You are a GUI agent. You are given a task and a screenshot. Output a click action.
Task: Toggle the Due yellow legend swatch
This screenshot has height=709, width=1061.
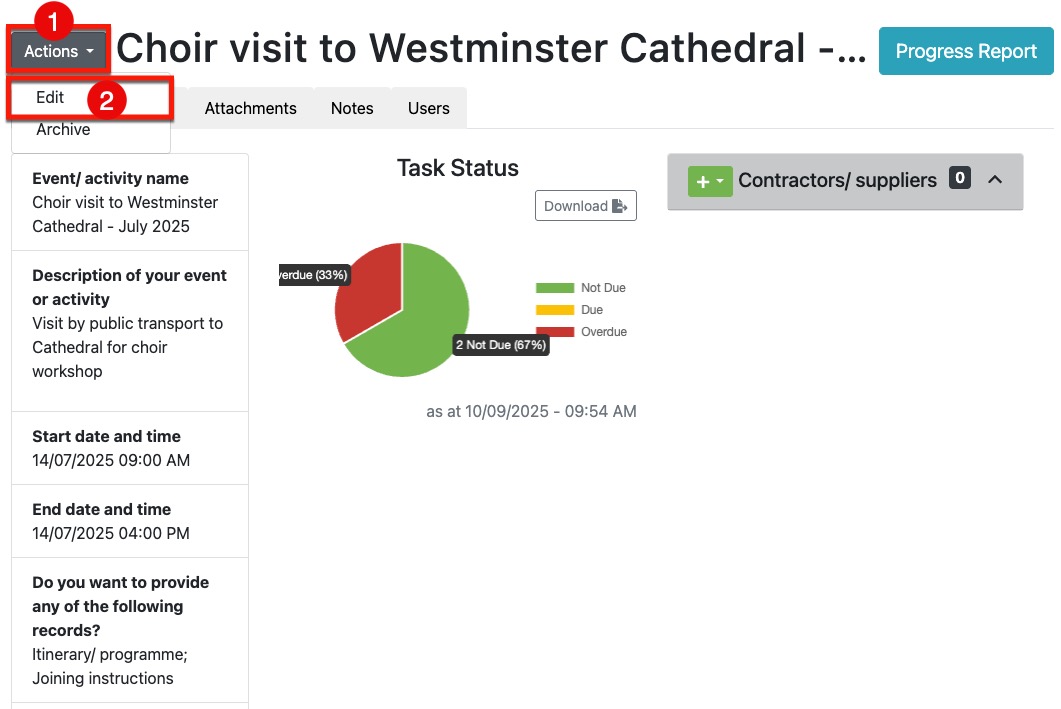point(555,310)
